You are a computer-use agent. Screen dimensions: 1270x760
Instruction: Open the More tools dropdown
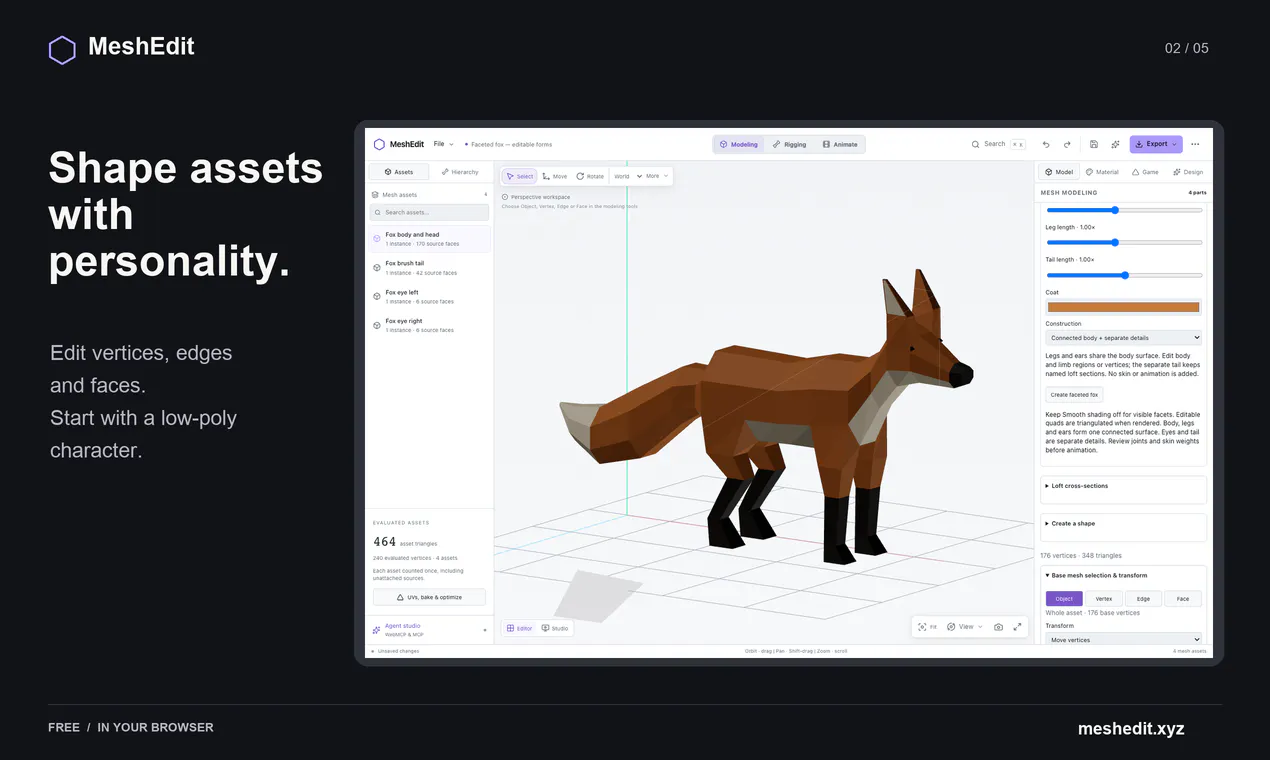point(656,176)
